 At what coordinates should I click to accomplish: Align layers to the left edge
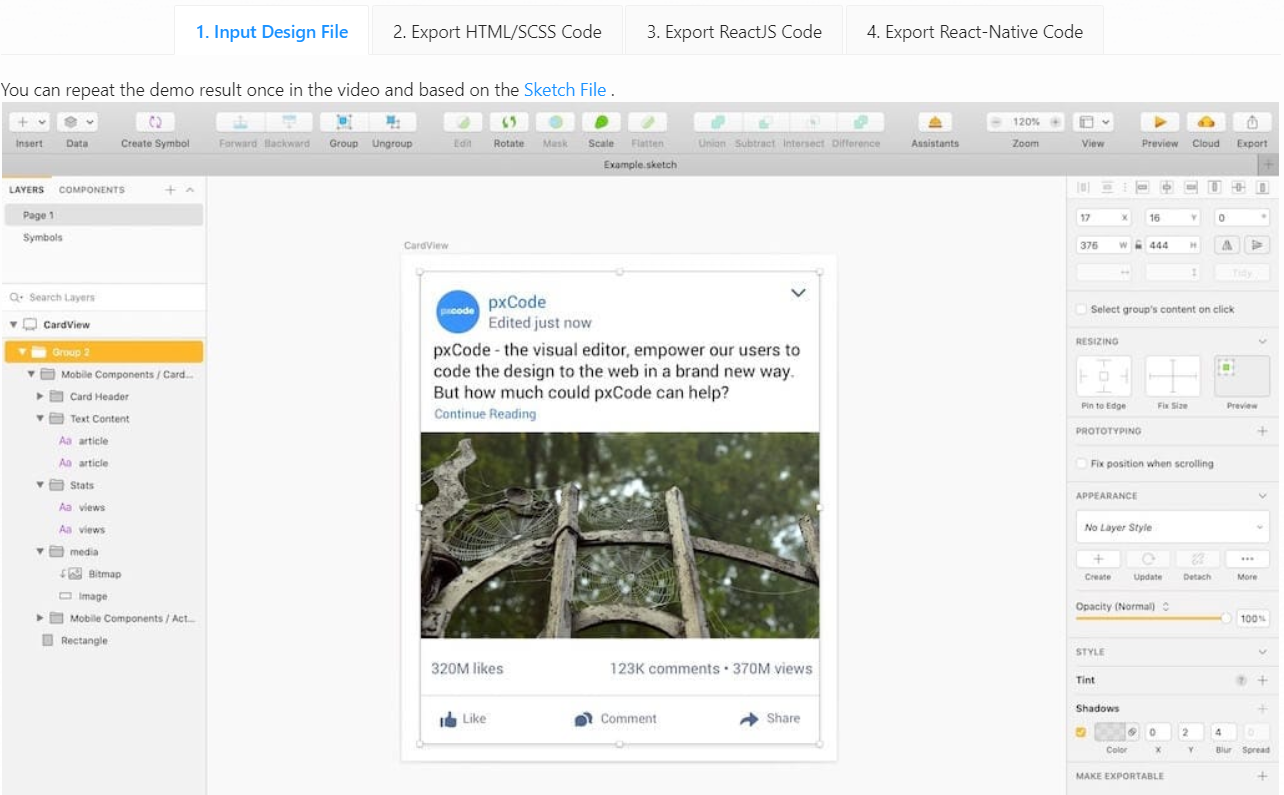[x=1142, y=187]
